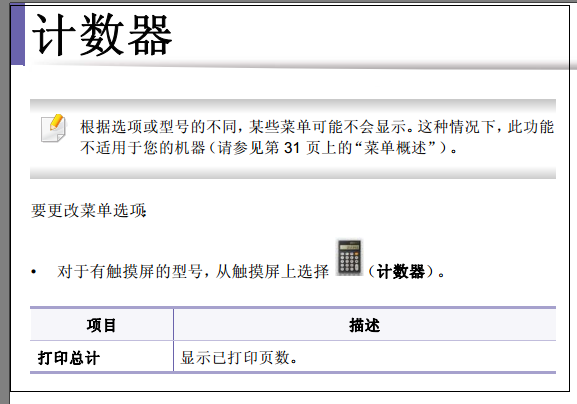Click the bullet point marker
The width and height of the screenshot is (577, 404).
click(x=34, y=272)
